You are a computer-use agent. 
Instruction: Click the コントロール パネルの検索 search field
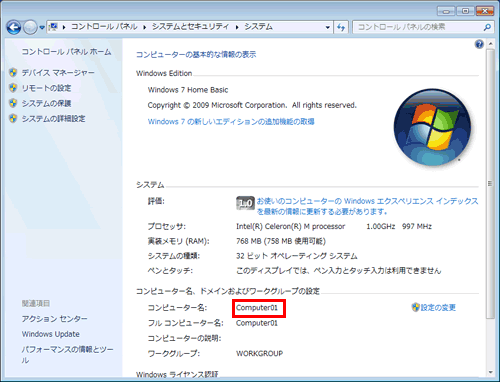point(419,27)
